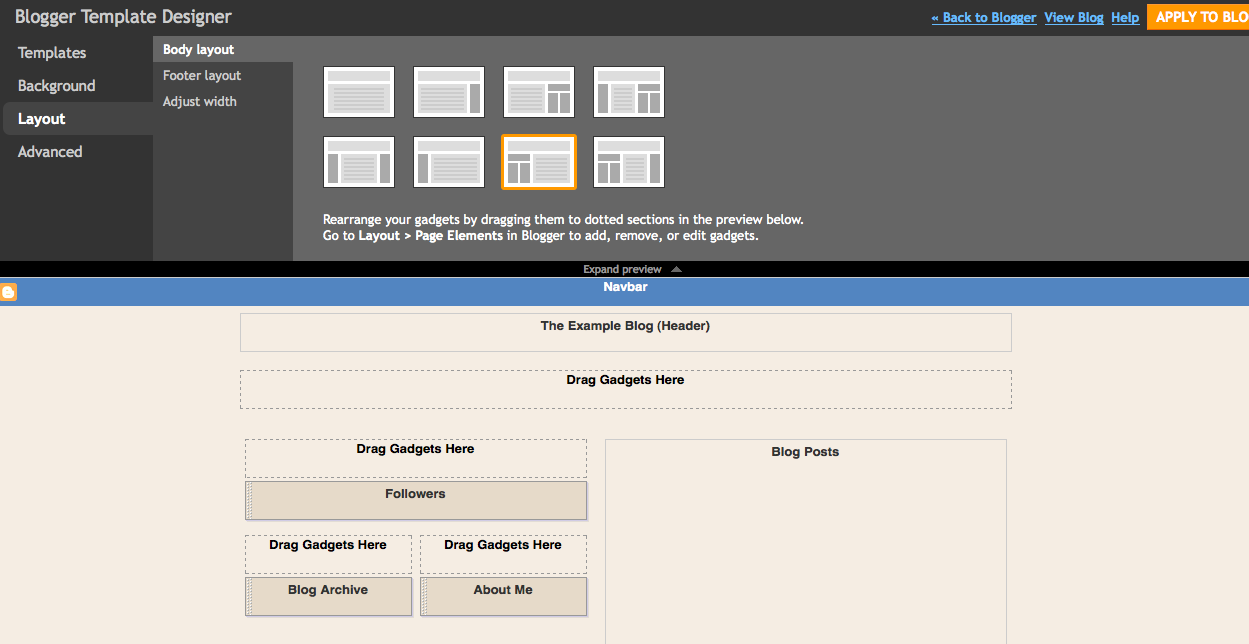Open the Background section
The height and width of the screenshot is (644, 1249).
[x=56, y=86]
